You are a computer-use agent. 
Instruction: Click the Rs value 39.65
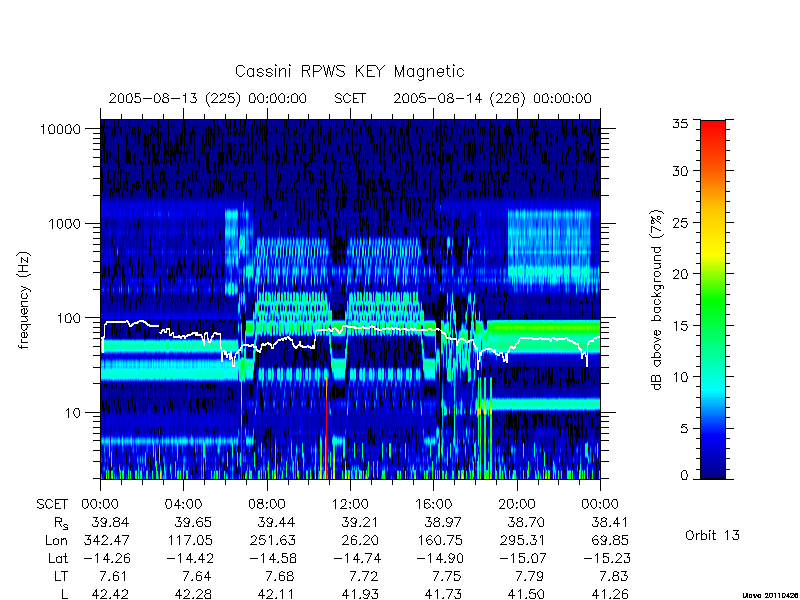(193, 522)
